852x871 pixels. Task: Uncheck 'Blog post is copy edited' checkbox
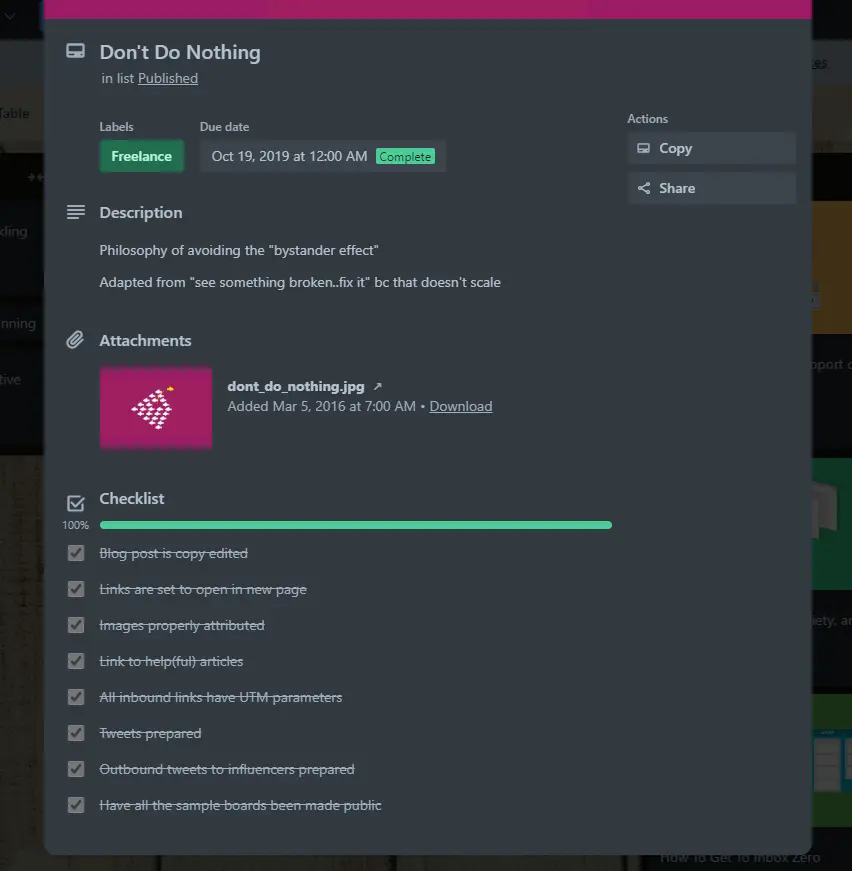pos(76,553)
